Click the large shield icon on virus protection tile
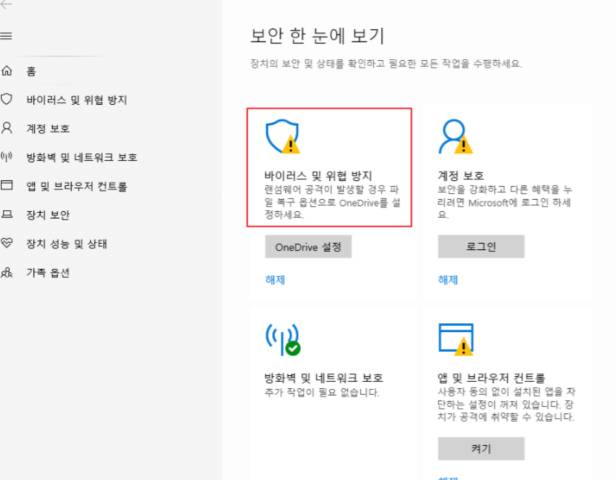The image size is (616, 480). tap(281, 136)
